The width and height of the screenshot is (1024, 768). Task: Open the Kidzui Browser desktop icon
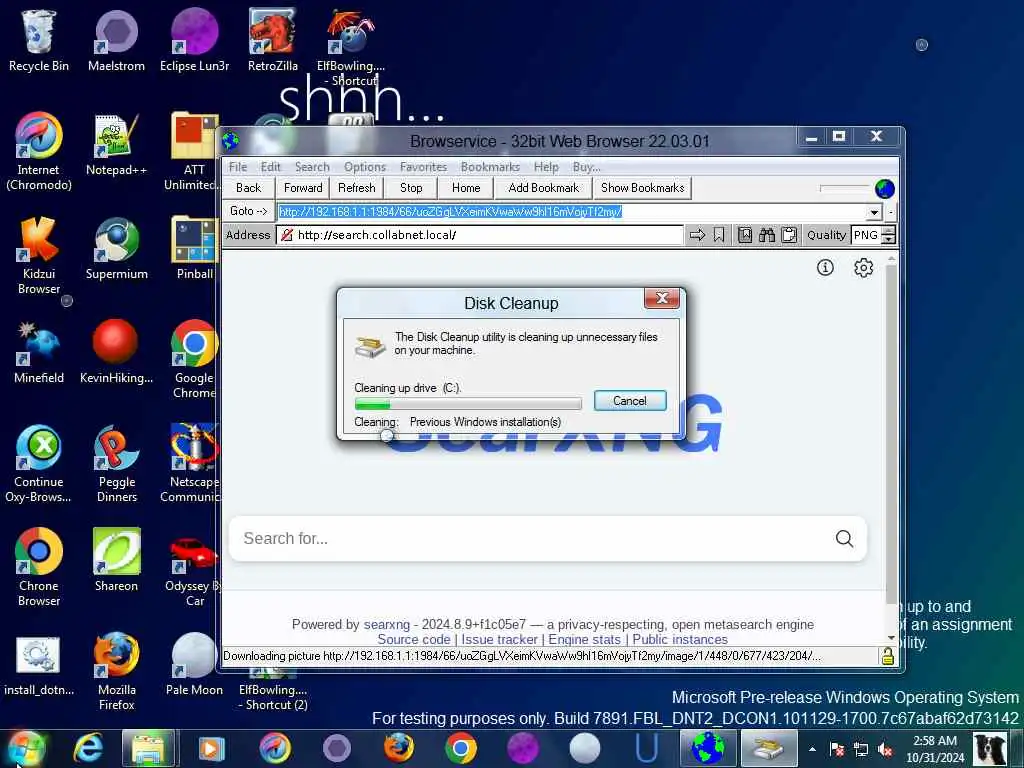tap(39, 255)
